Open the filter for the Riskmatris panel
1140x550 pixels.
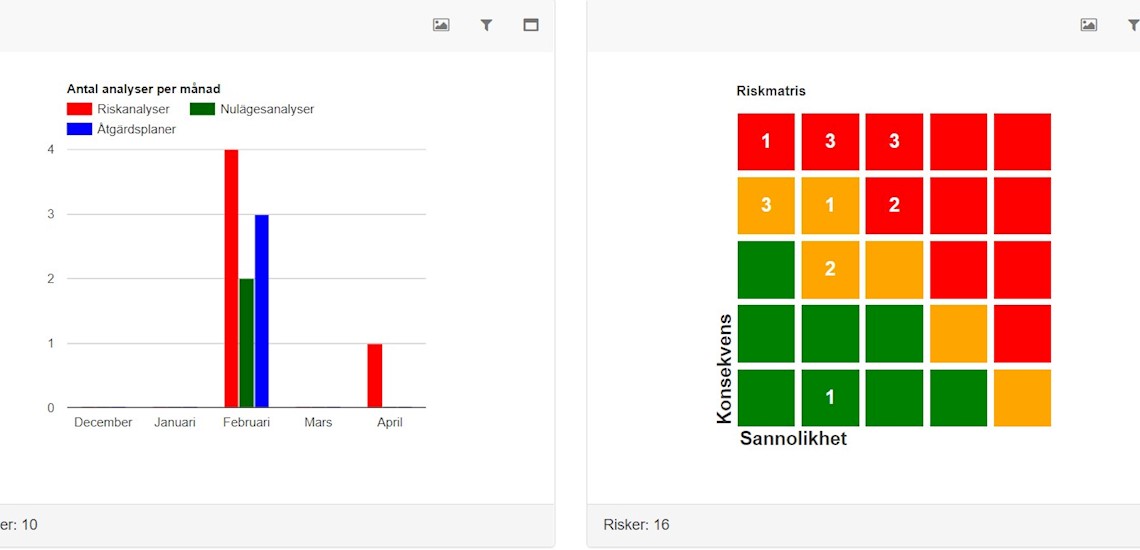[x=1133, y=25]
